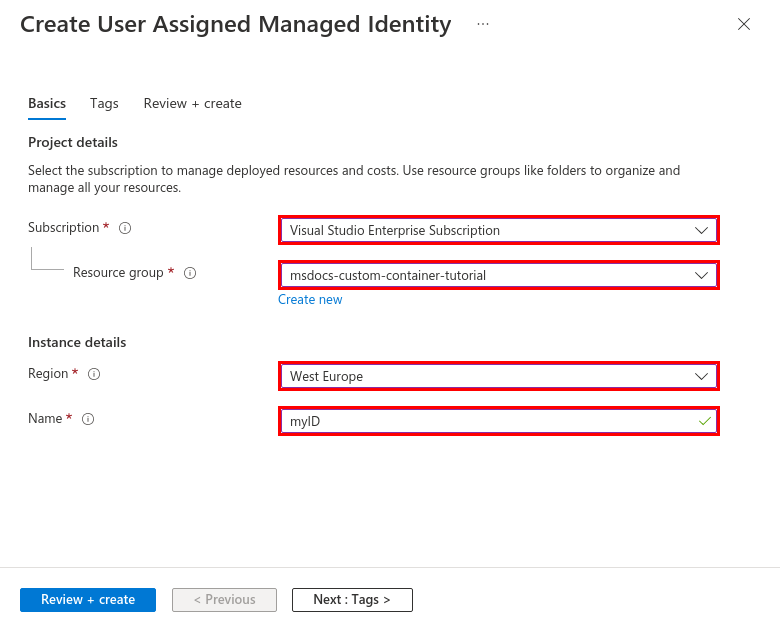780x632 pixels.
Task: Click the info icon next to Name
Action: tap(88, 419)
